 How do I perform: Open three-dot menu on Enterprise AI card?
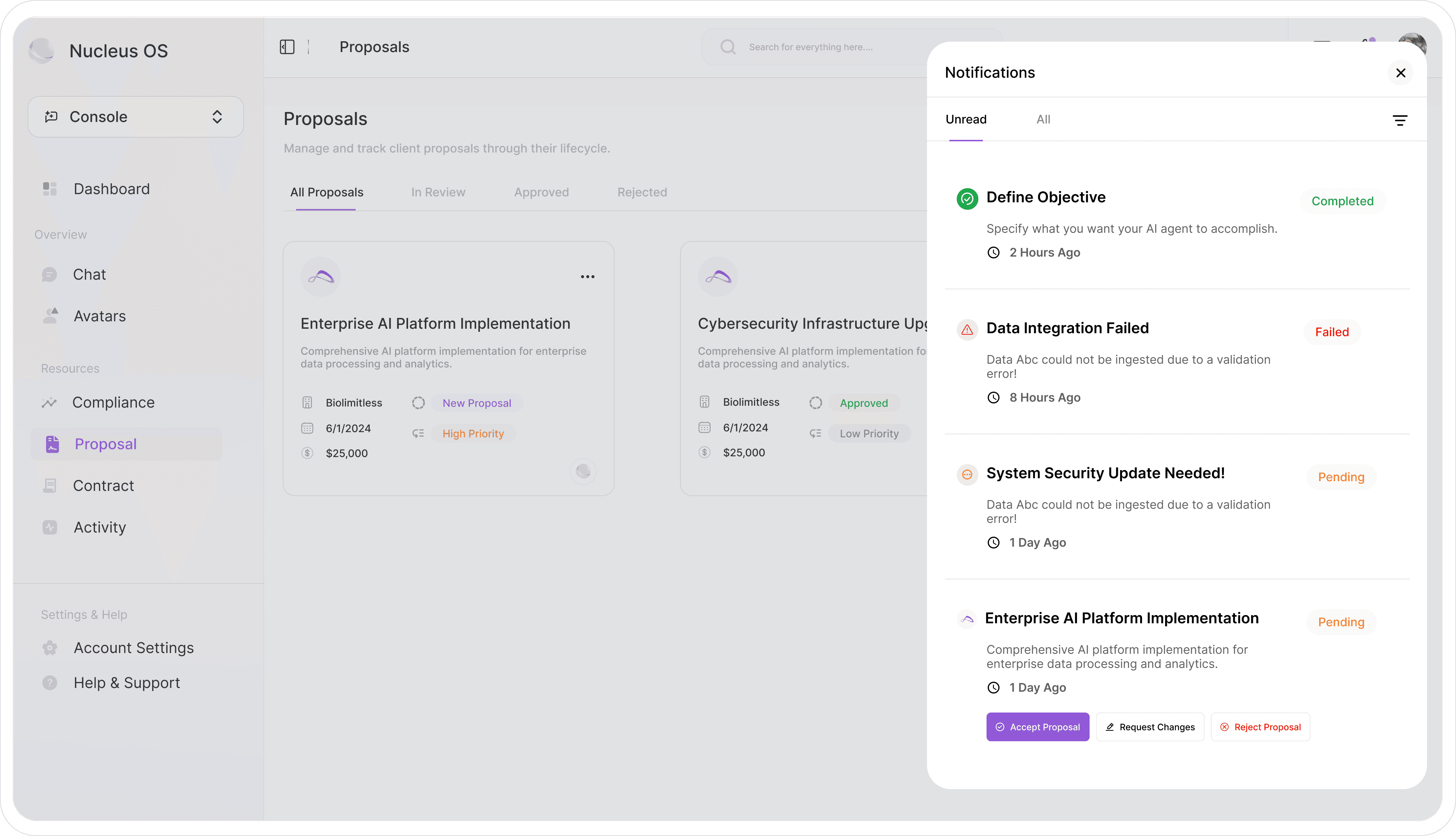tap(587, 277)
